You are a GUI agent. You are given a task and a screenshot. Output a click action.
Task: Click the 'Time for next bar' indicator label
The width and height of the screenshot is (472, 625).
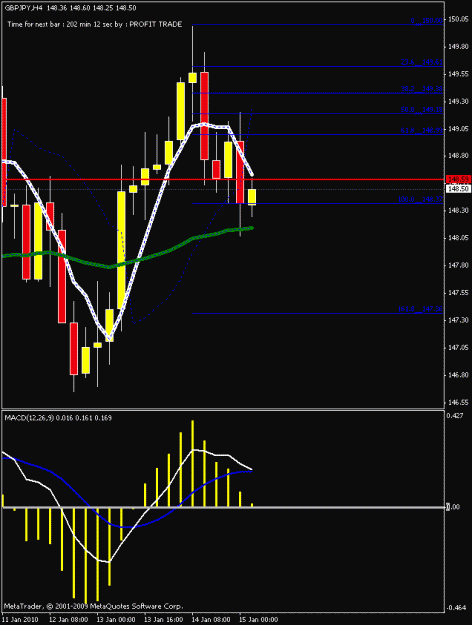coord(95,24)
